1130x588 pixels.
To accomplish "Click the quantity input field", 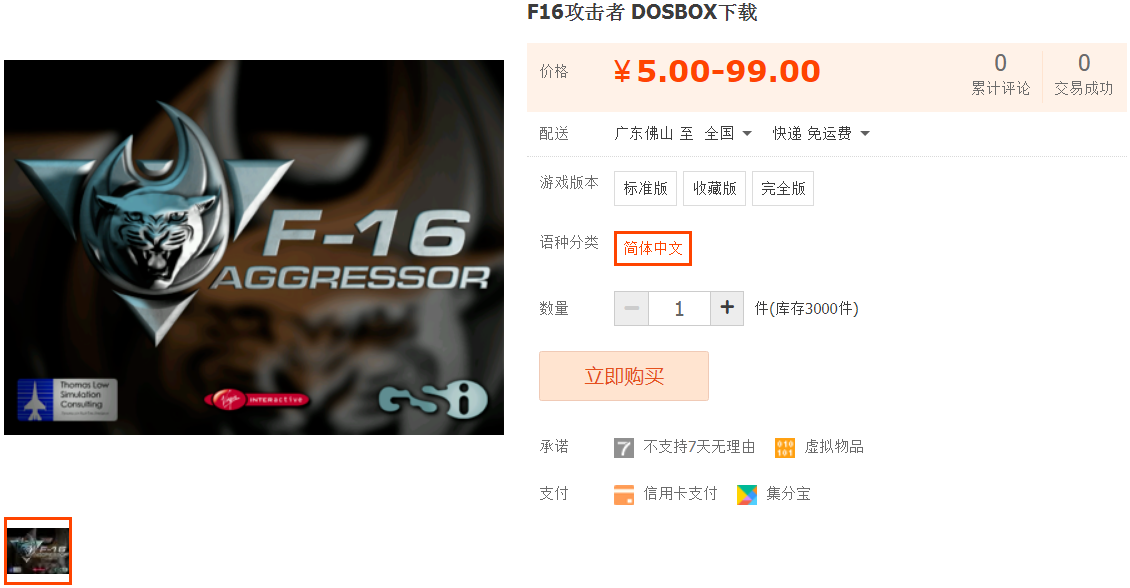I will click(679, 308).
